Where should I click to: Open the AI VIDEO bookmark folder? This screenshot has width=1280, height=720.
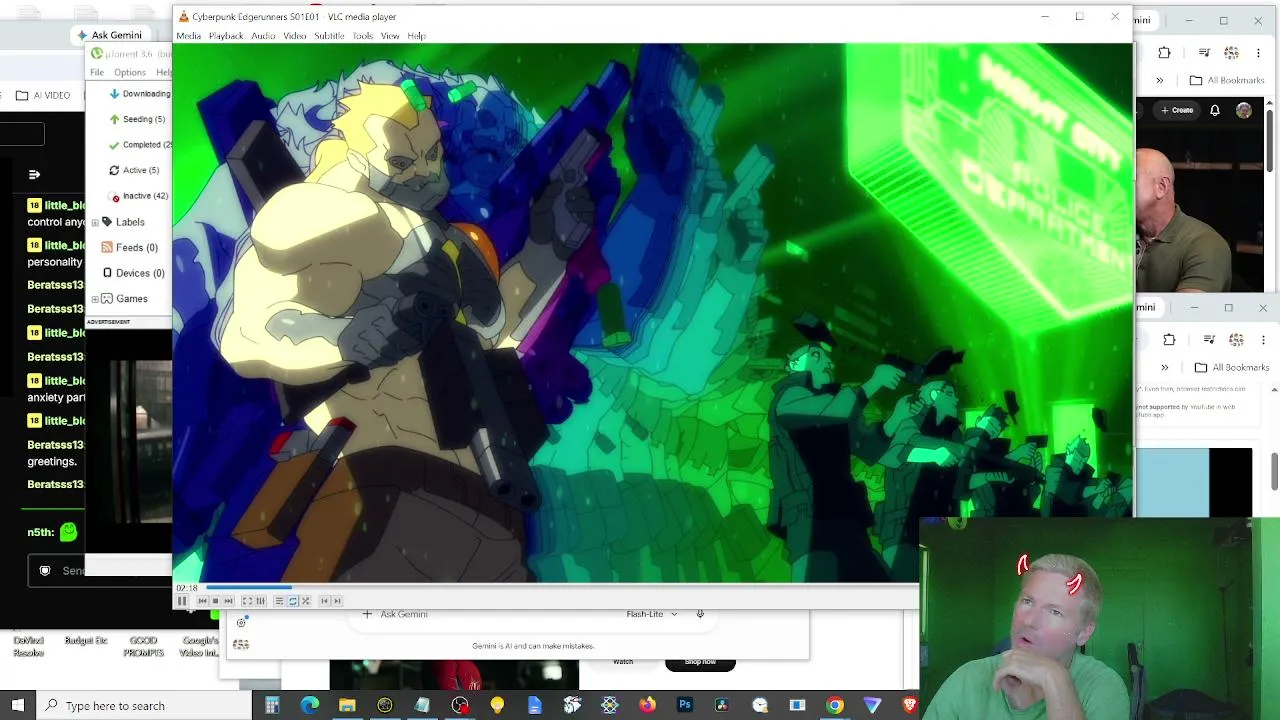tap(43, 95)
